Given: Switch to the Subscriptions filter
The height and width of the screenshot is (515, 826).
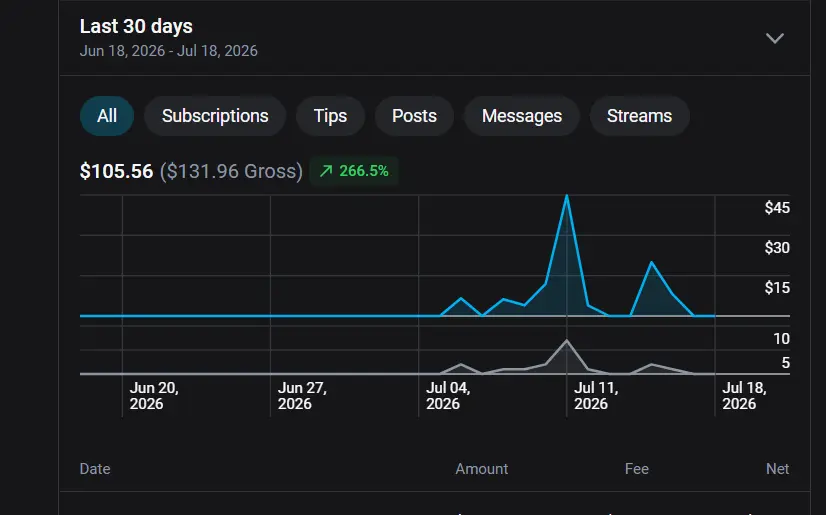Looking at the screenshot, I should 215,116.
